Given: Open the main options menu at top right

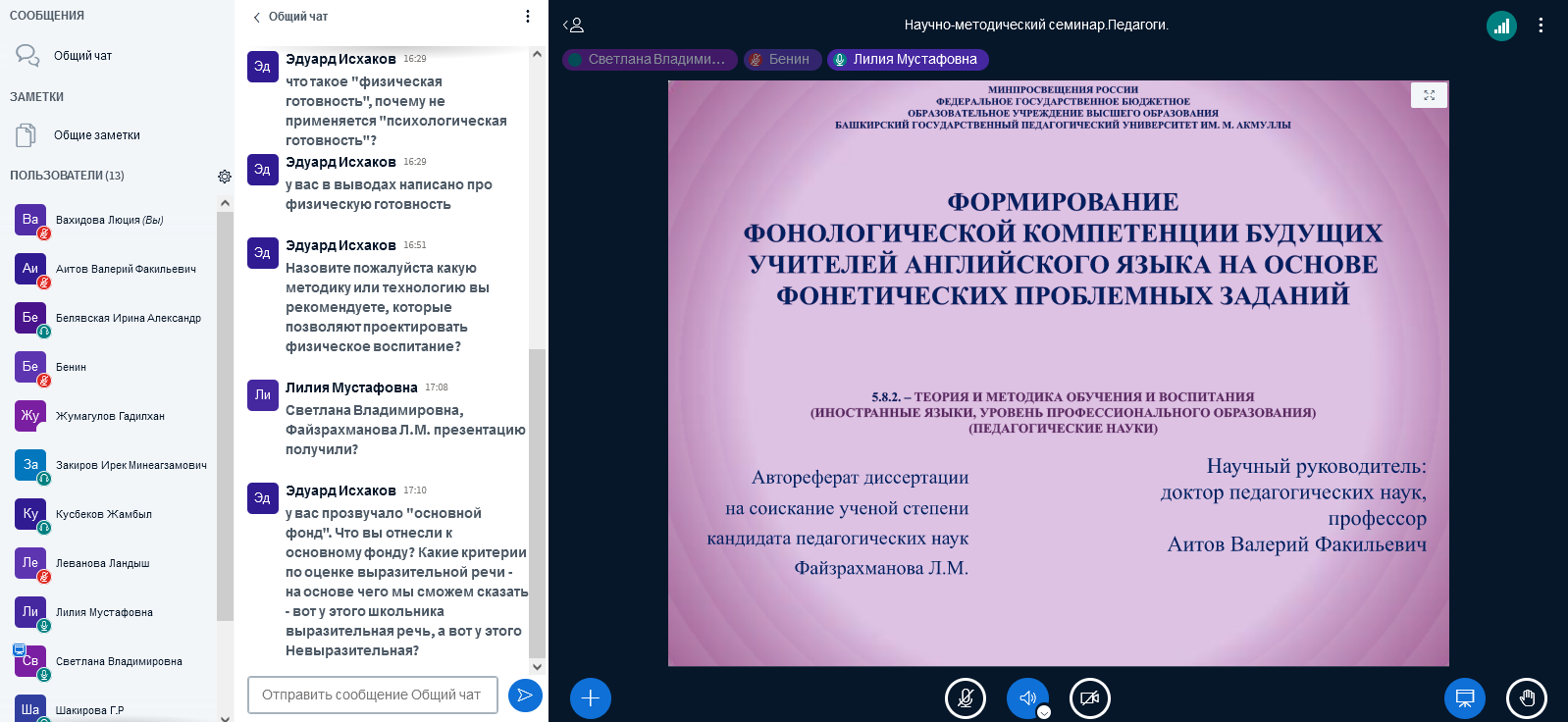Looking at the screenshot, I should pyautogui.click(x=1541, y=26).
